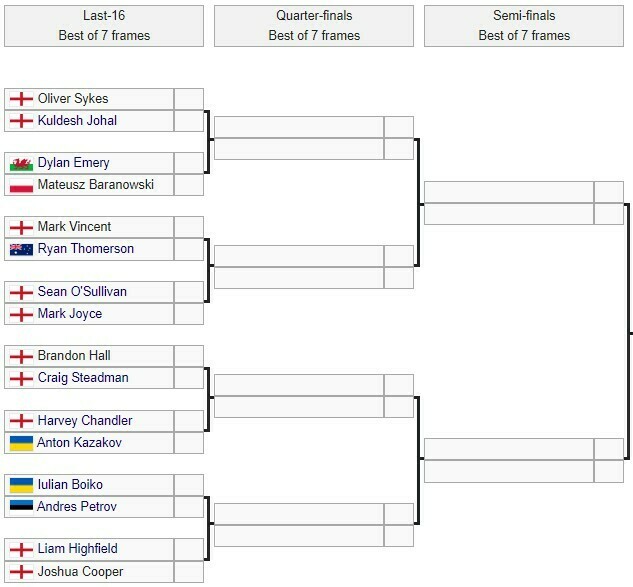
Task: Open Harvey Chandler player link
Action: 85,421
